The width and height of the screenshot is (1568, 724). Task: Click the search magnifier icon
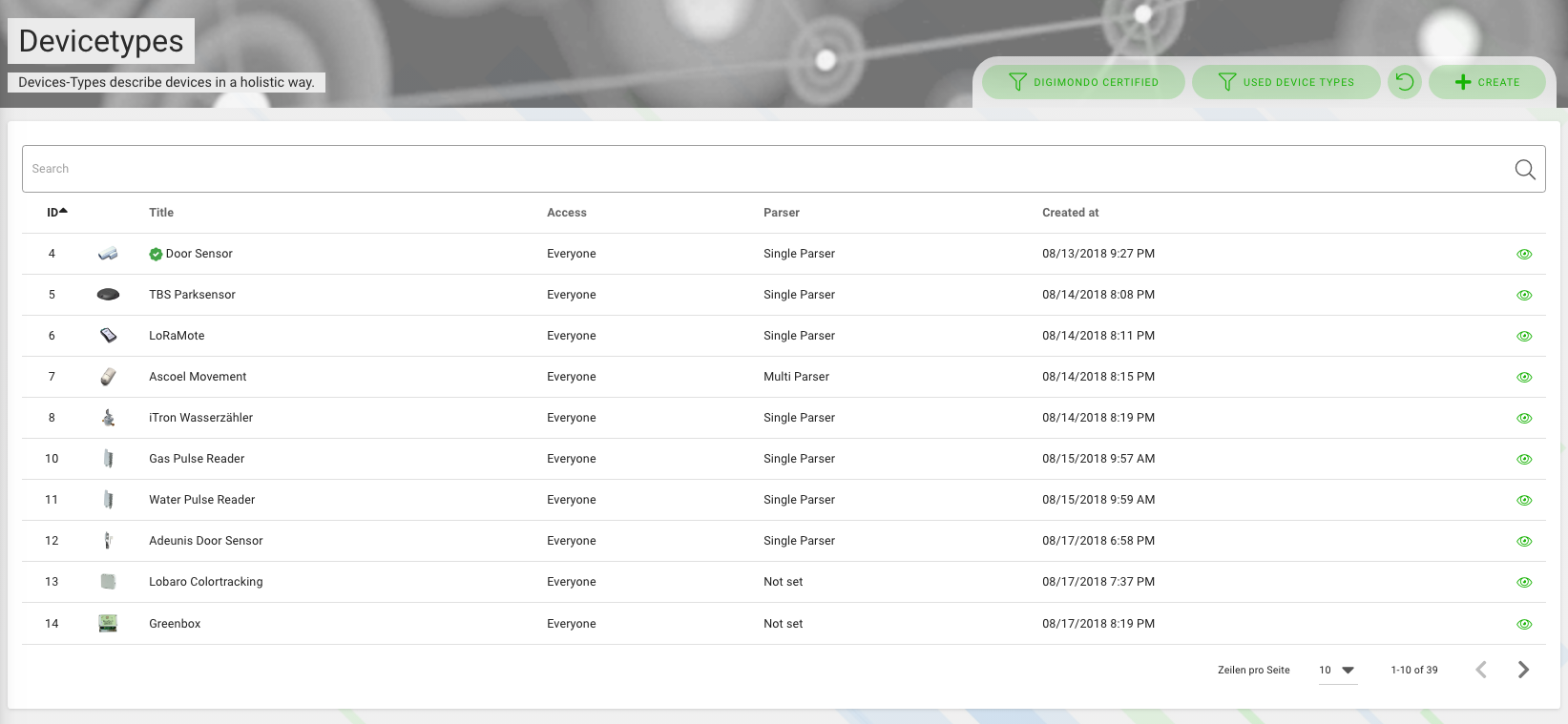(1524, 169)
